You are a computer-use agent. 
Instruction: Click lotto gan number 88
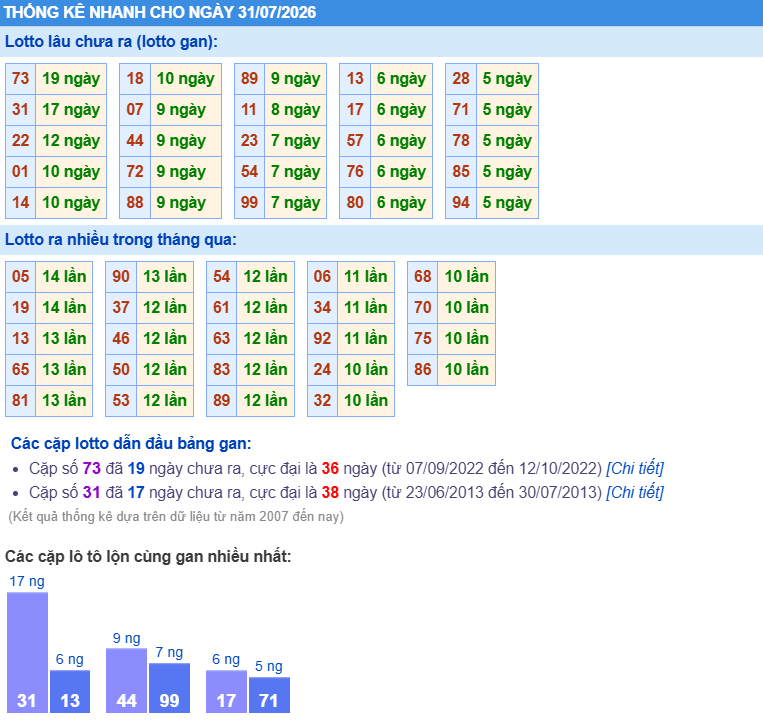click(x=135, y=203)
